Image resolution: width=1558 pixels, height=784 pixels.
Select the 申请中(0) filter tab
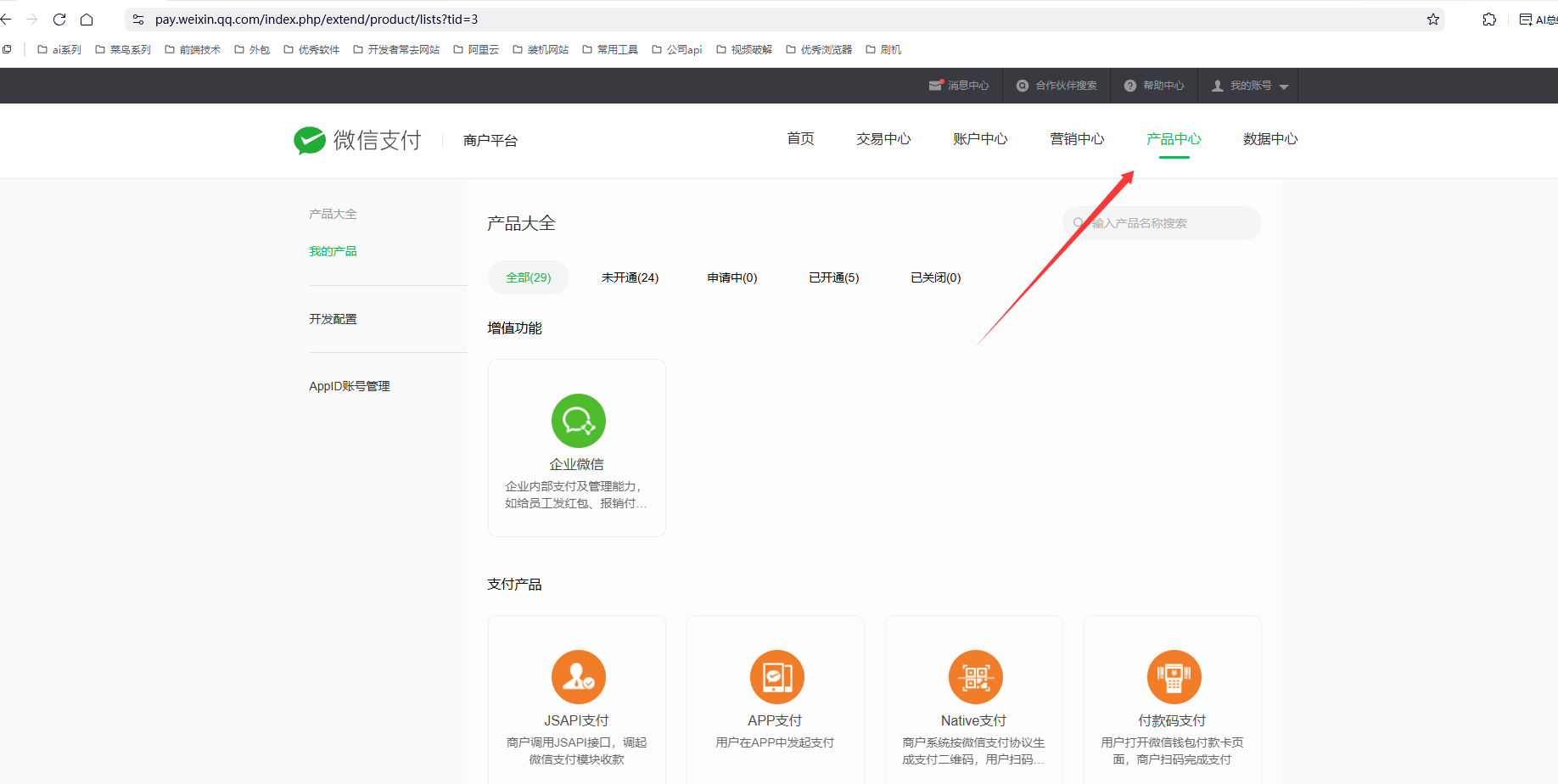[732, 277]
